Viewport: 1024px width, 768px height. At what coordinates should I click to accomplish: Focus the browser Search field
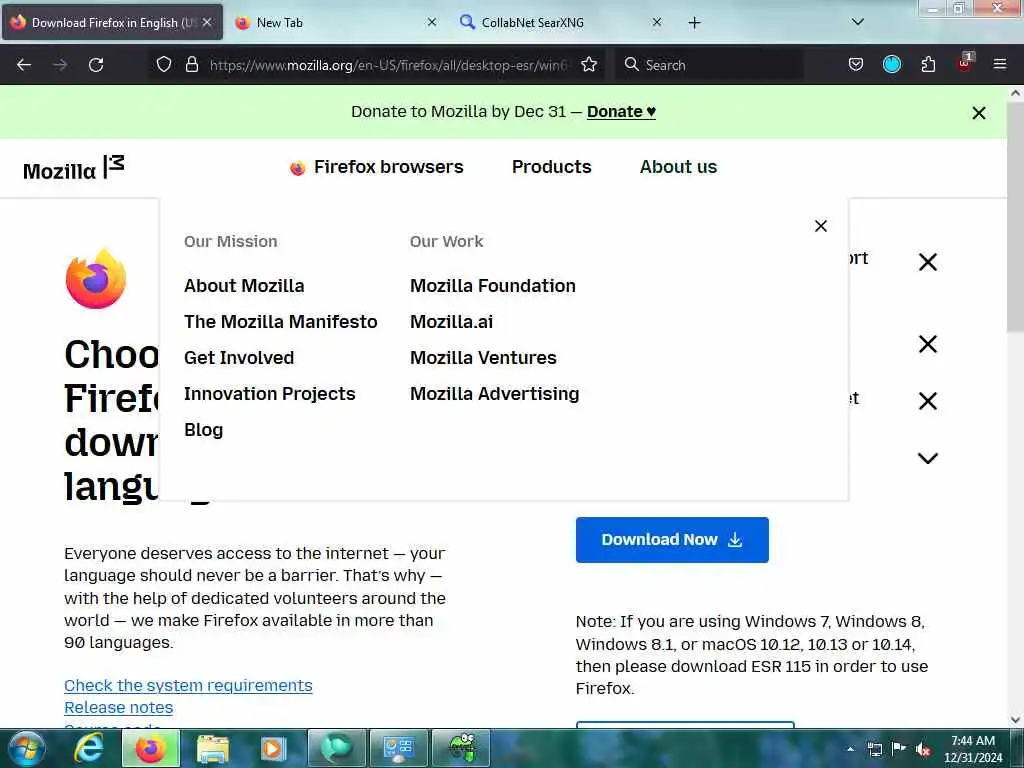click(709, 65)
